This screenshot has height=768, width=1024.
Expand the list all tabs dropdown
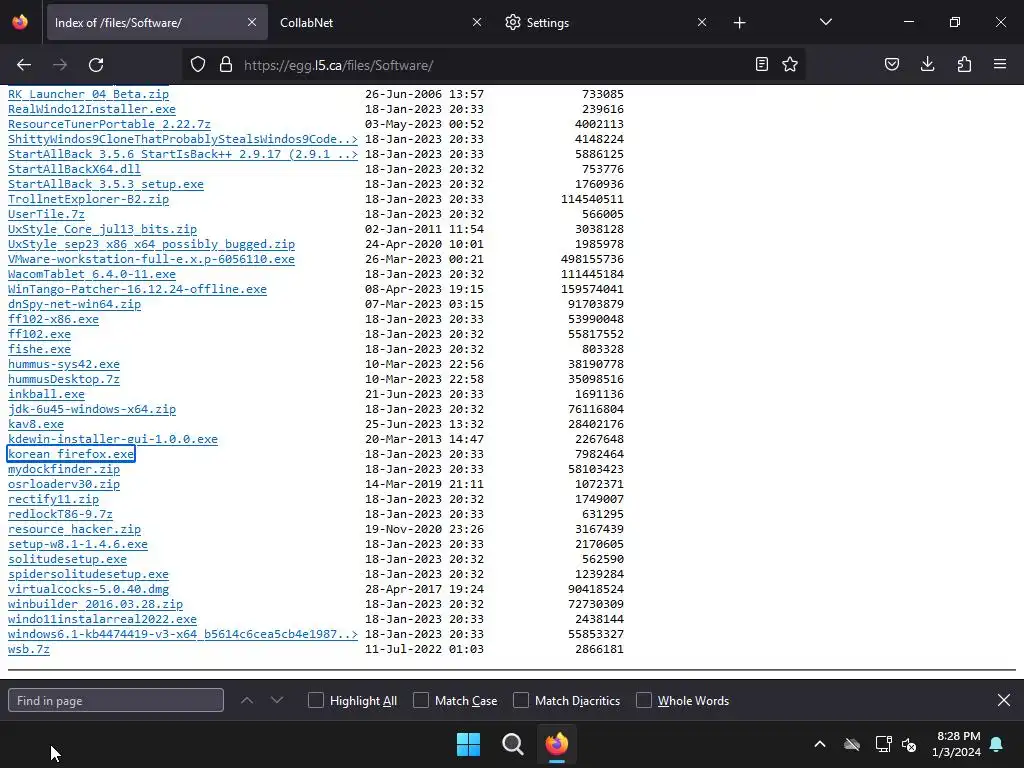[x=825, y=23]
